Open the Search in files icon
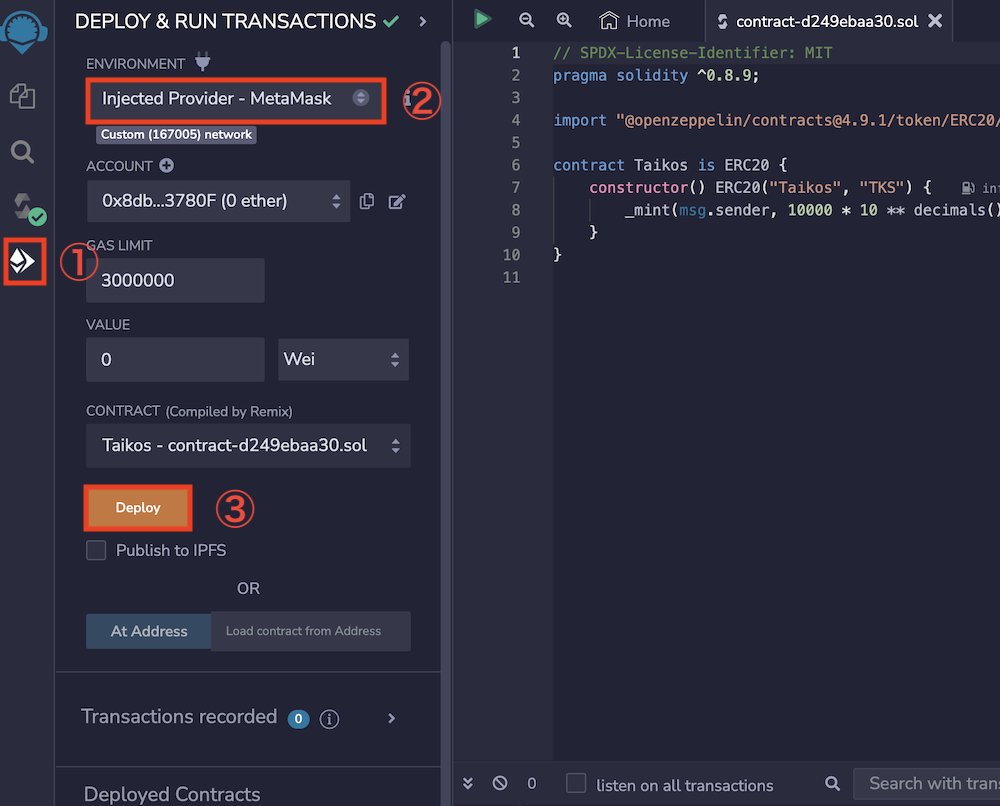 [22, 152]
